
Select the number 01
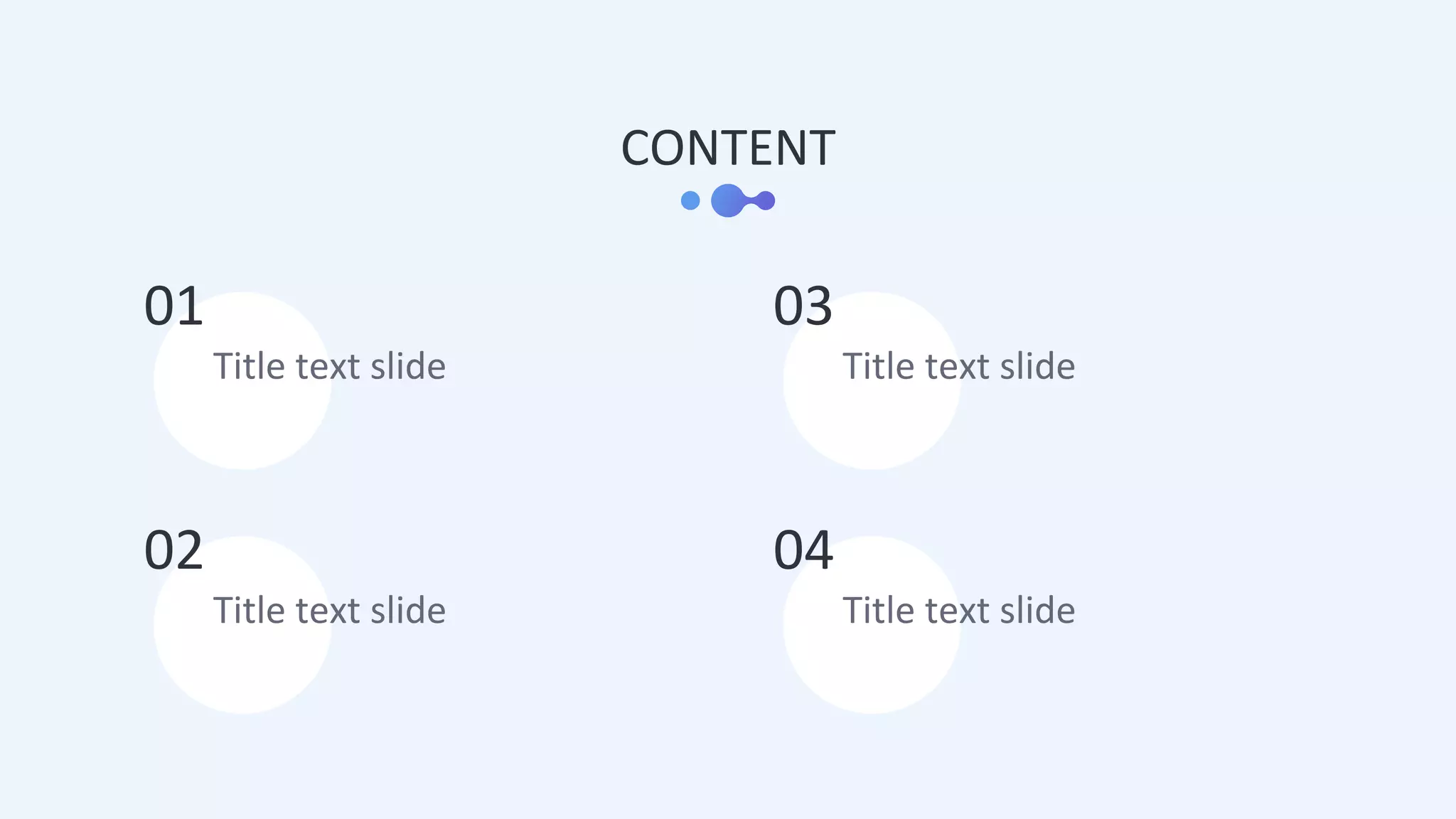[x=173, y=306]
